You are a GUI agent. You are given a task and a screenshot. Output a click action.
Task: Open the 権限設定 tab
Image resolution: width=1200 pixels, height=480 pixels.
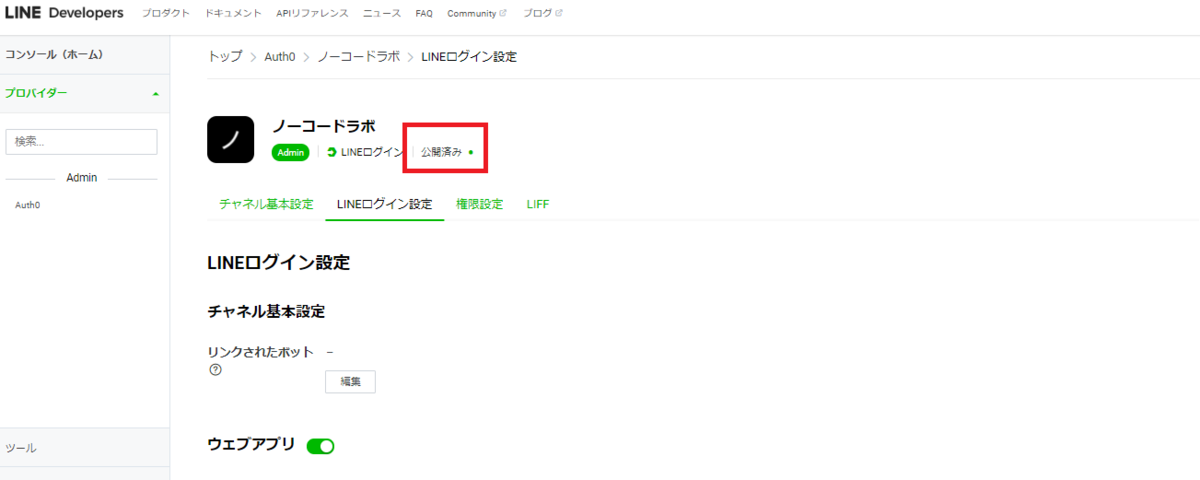[x=479, y=204]
